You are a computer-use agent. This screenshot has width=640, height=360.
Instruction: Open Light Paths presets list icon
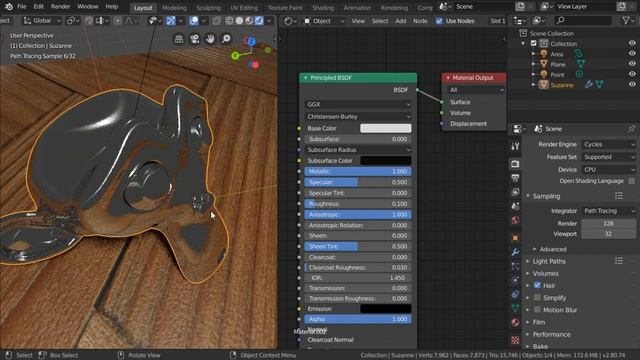(x=619, y=261)
